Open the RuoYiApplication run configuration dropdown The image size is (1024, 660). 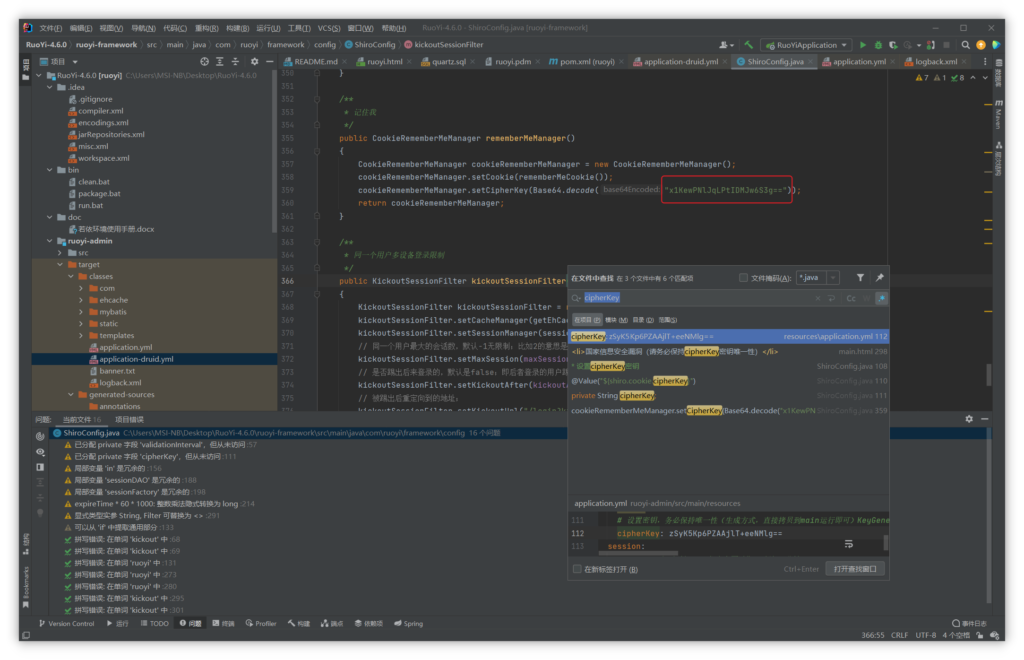click(x=807, y=45)
